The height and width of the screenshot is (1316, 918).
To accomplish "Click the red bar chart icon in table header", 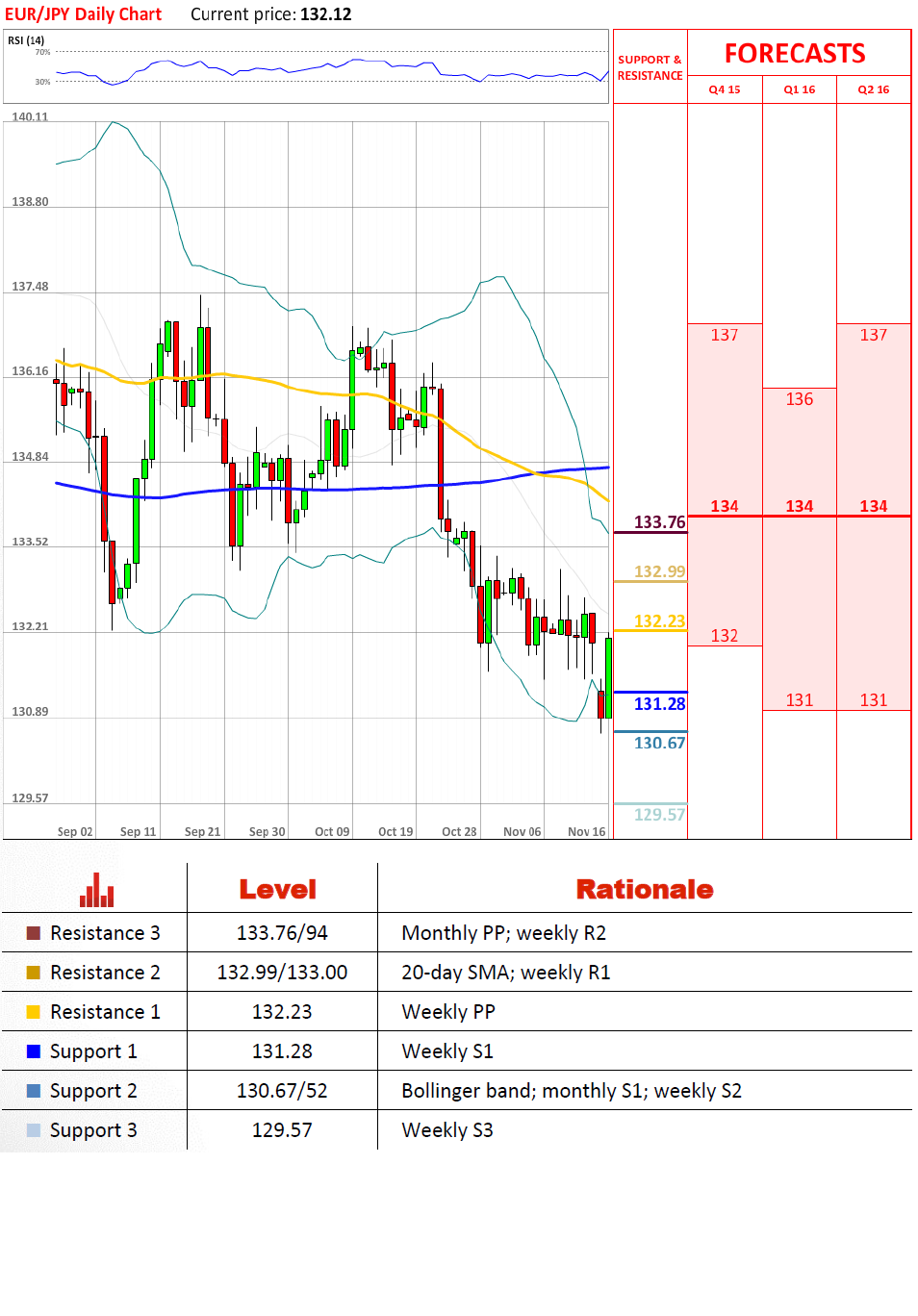I will (x=96, y=890).
